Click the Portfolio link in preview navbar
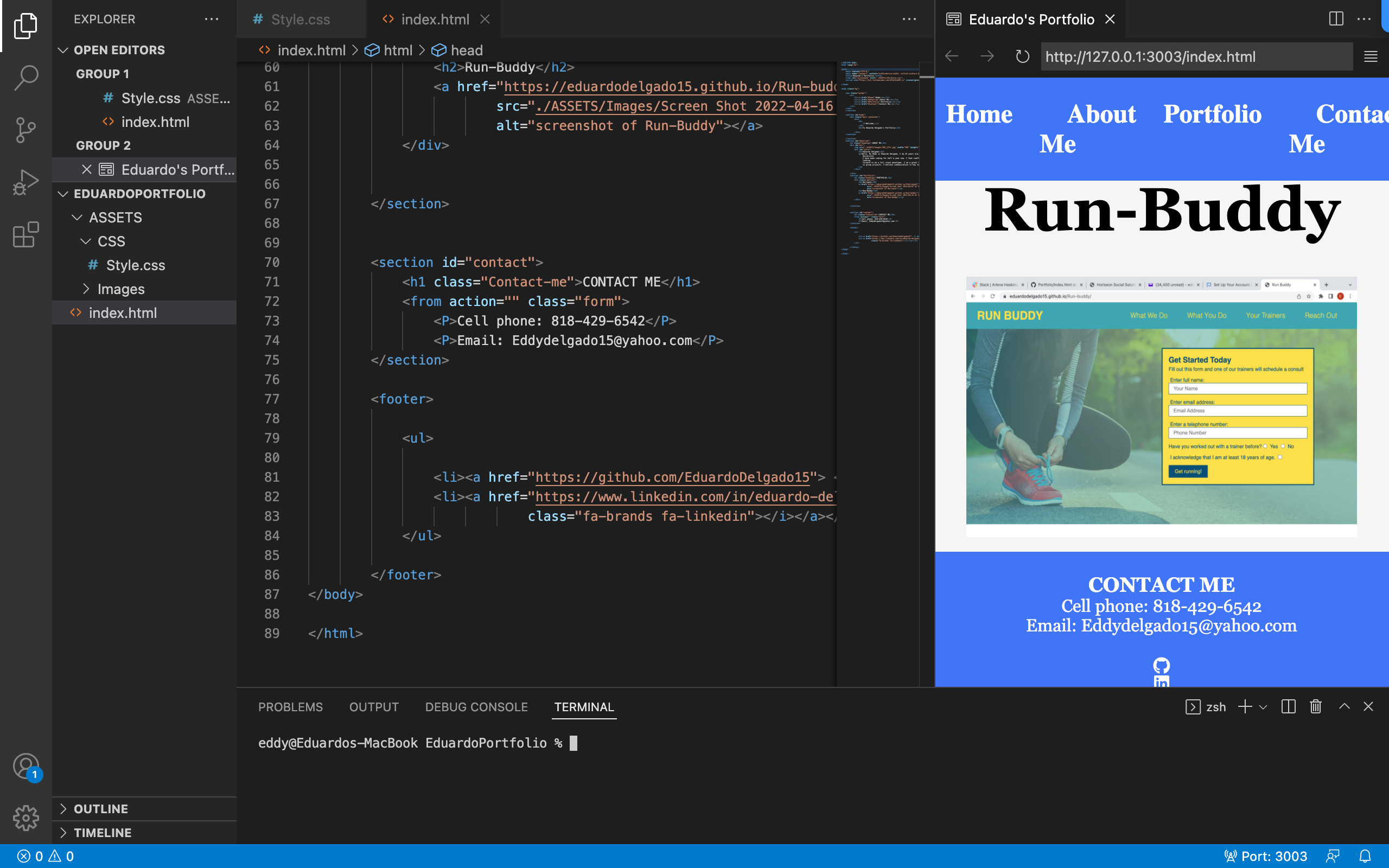Screen dimensions: 1389x868 coord(1212,114)
